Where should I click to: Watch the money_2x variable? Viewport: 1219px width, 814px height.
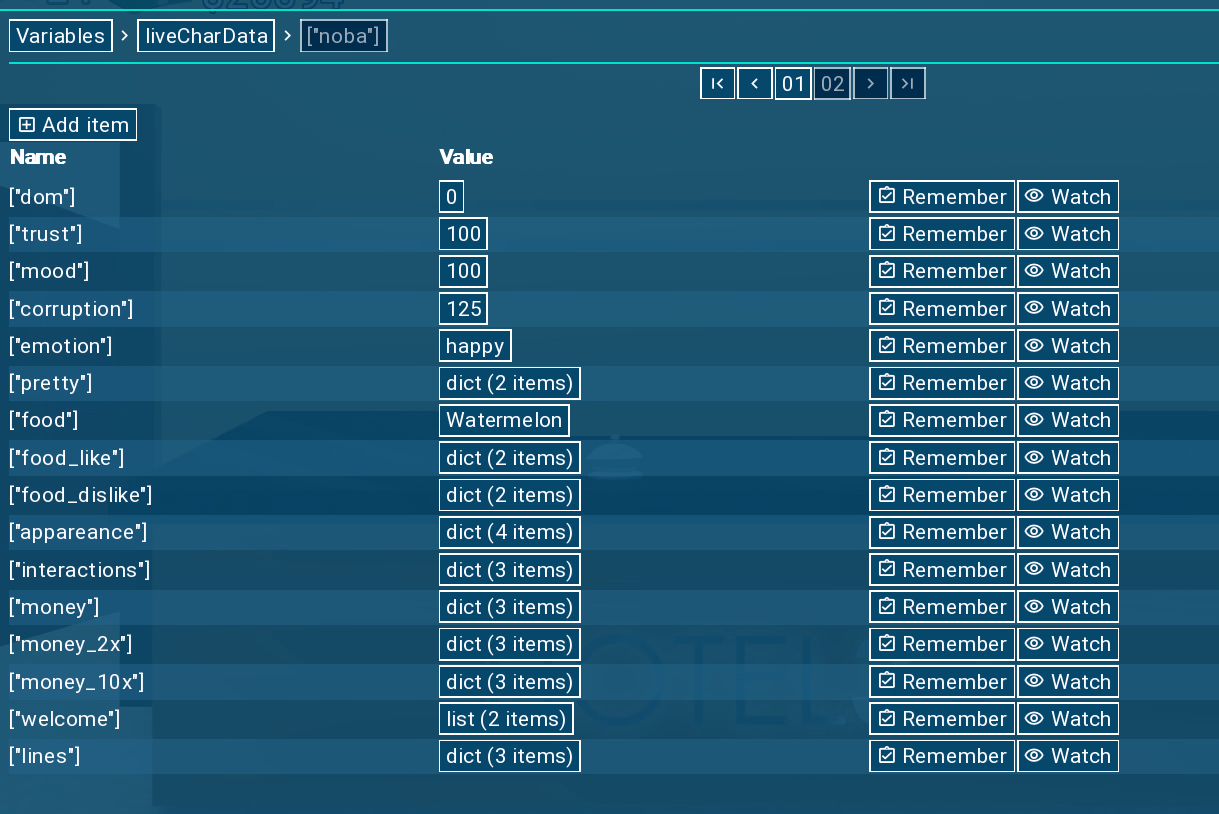pyautogui.click(x=1068, y=644)
